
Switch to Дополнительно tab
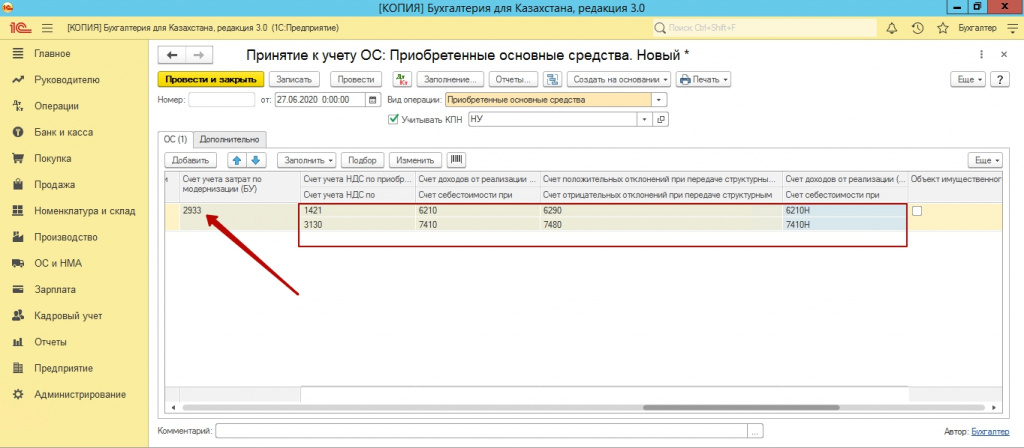[229, 138]
